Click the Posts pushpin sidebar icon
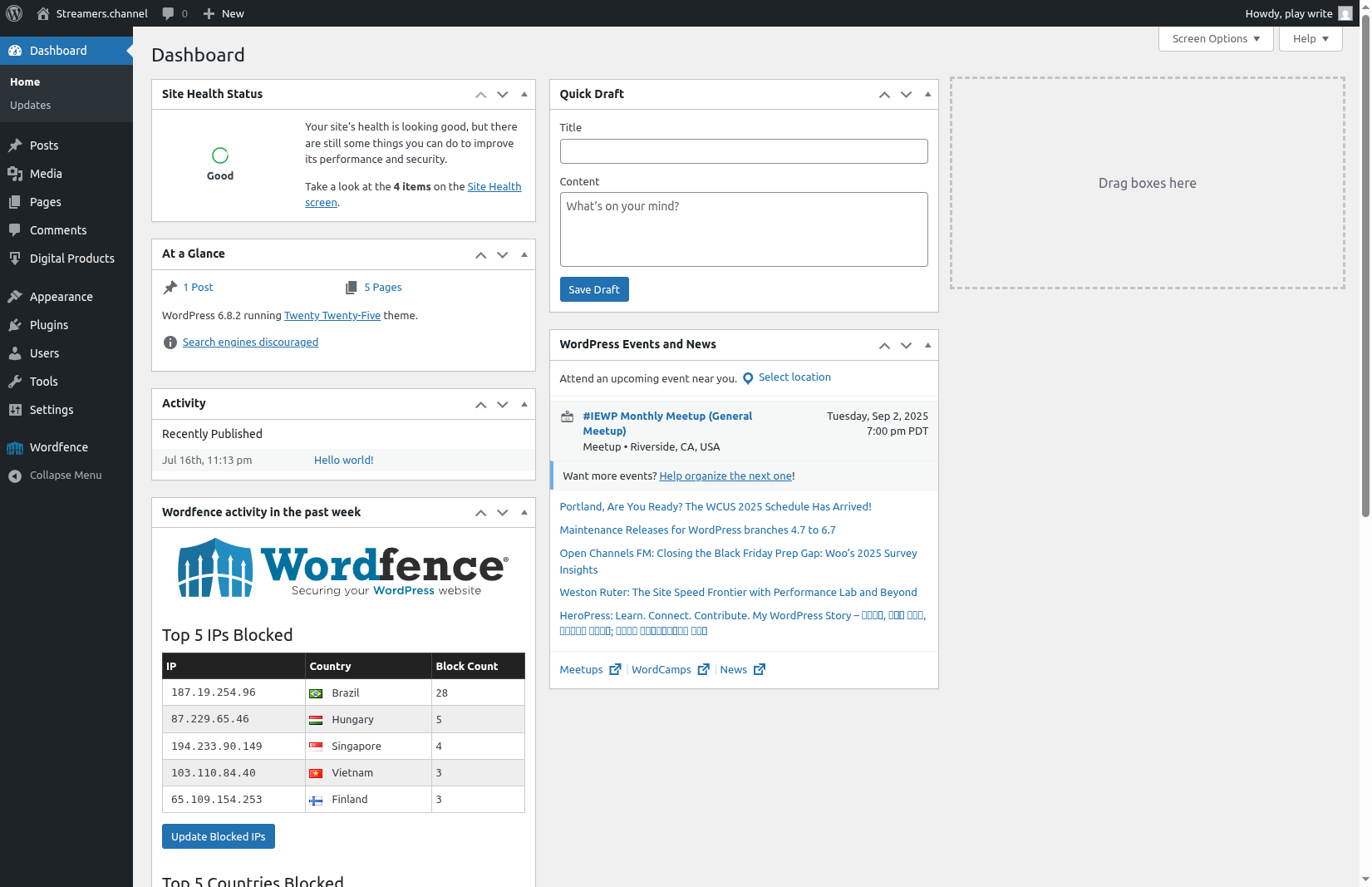Screen dimensions: 1372x887 tap(15, 145)
